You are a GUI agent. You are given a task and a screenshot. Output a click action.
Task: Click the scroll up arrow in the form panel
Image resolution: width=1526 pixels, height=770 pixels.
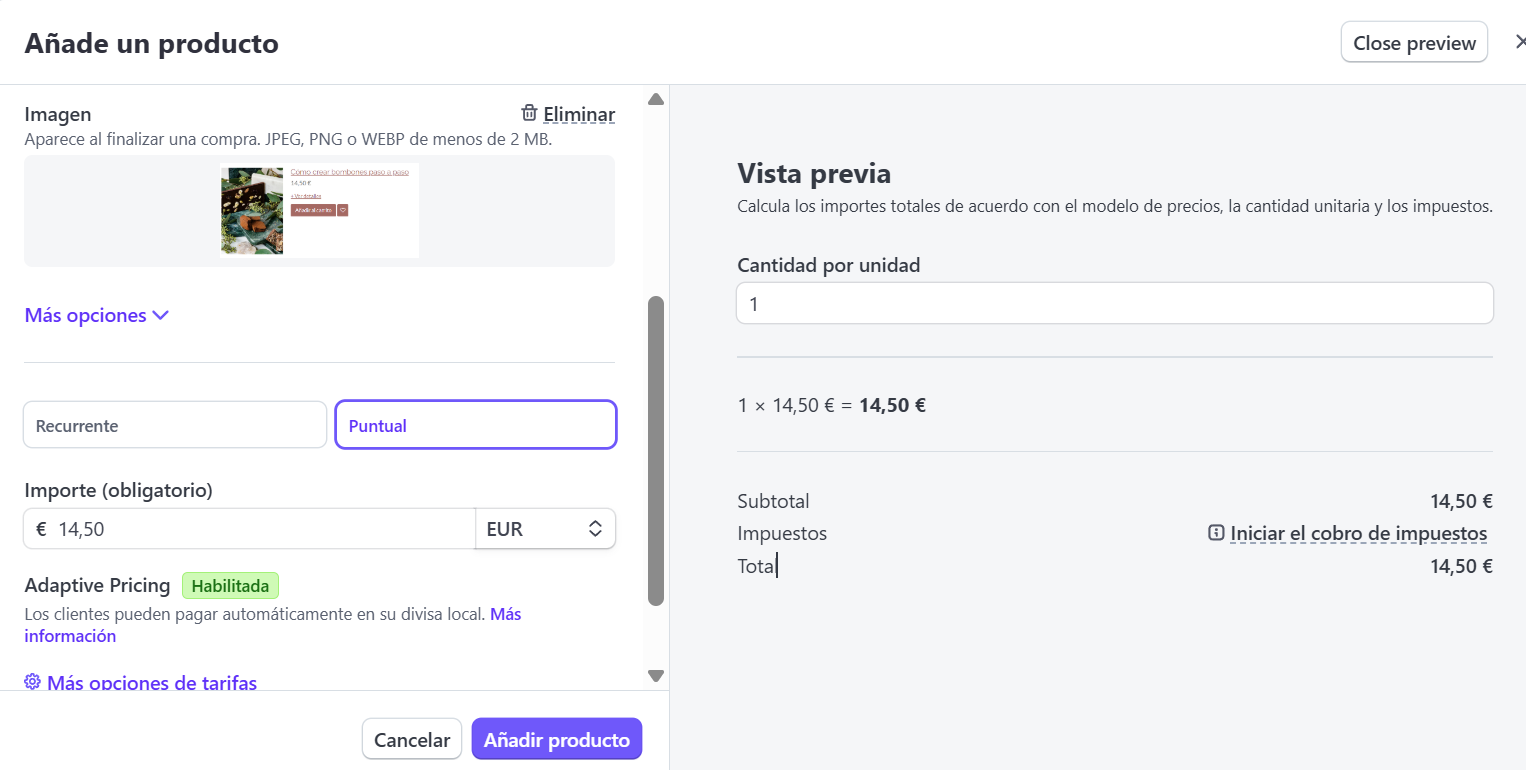point(656,99)
